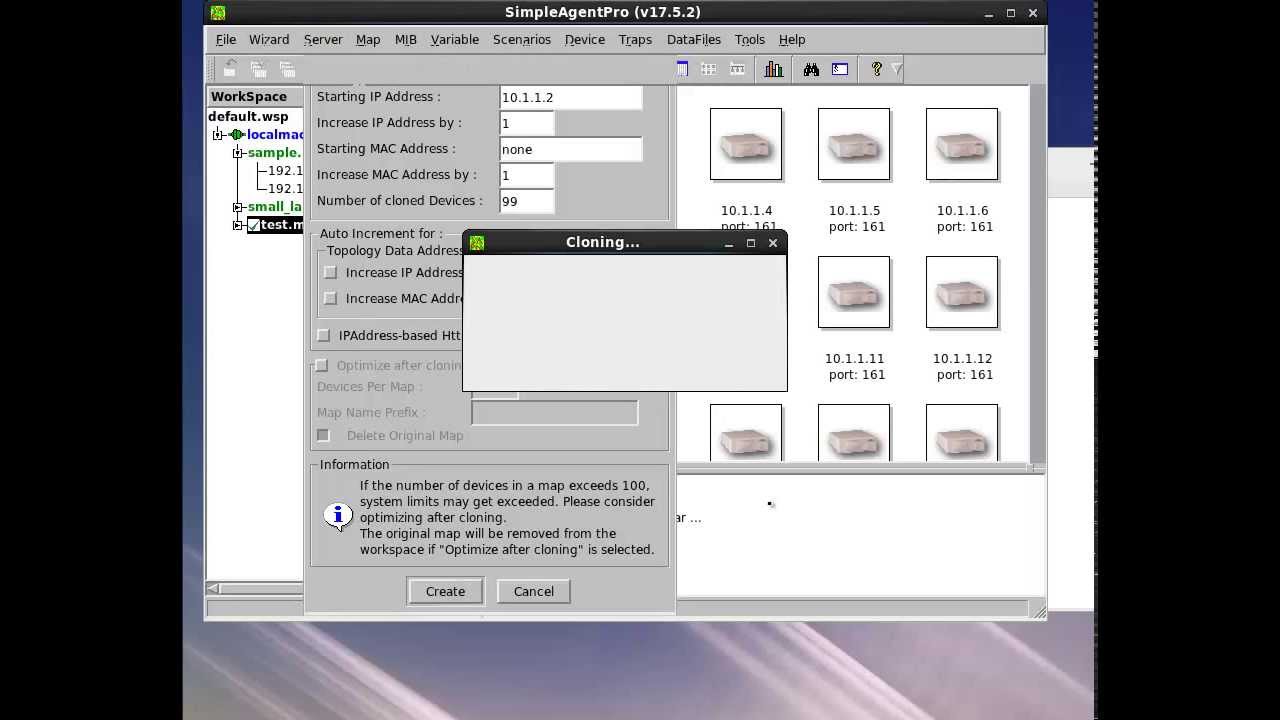
Task: Select the 10.1.1.4 device thumbnail
Action: (746, 144)
